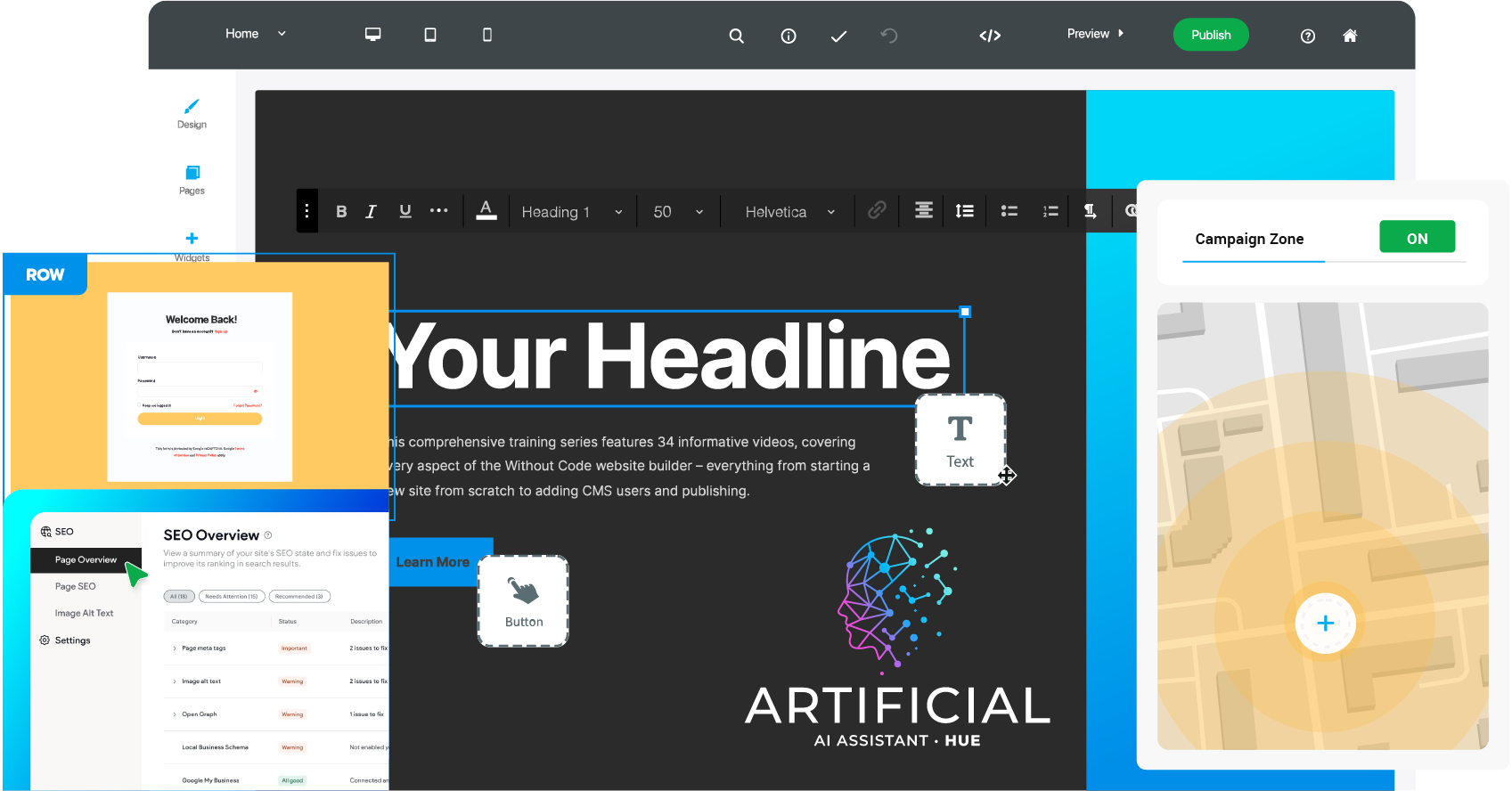
Task: Open more text formatting options
Action: [439, 210]
